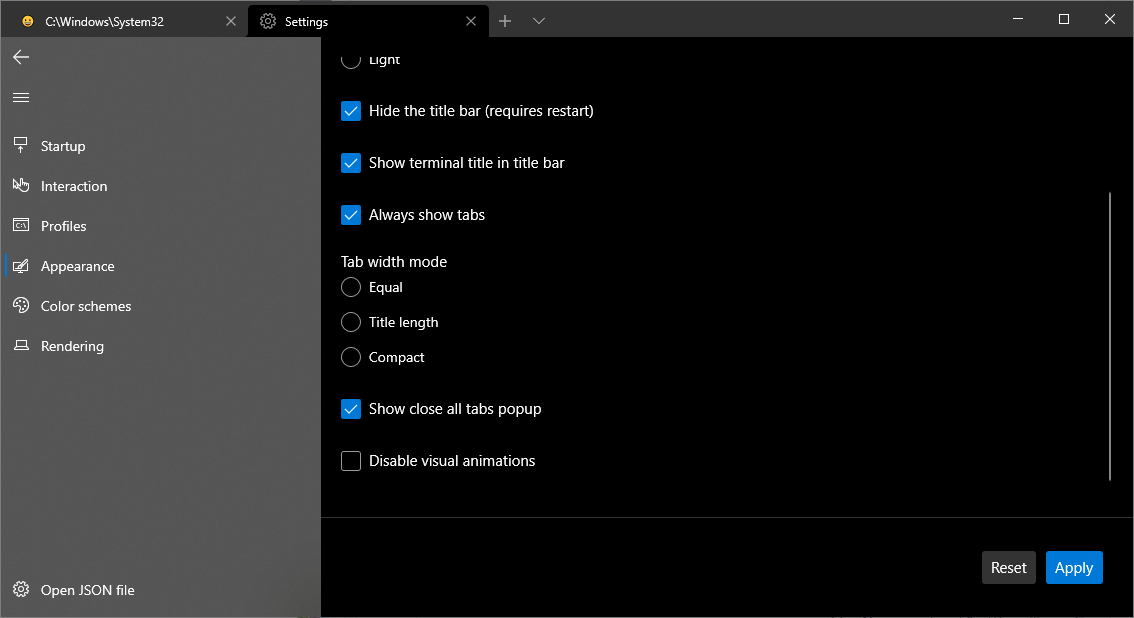
Task: Click the Open JSON file gear icon
Action: click(21, 590)
